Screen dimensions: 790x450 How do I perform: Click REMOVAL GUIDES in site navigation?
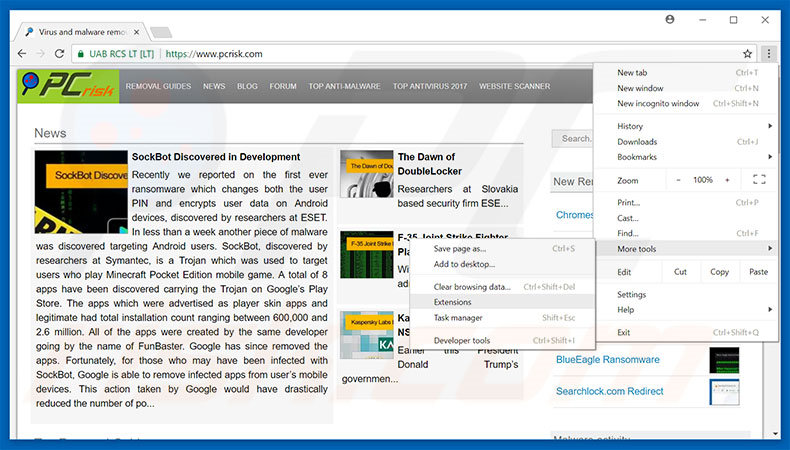pyautogui.click(x=158, y=86)
